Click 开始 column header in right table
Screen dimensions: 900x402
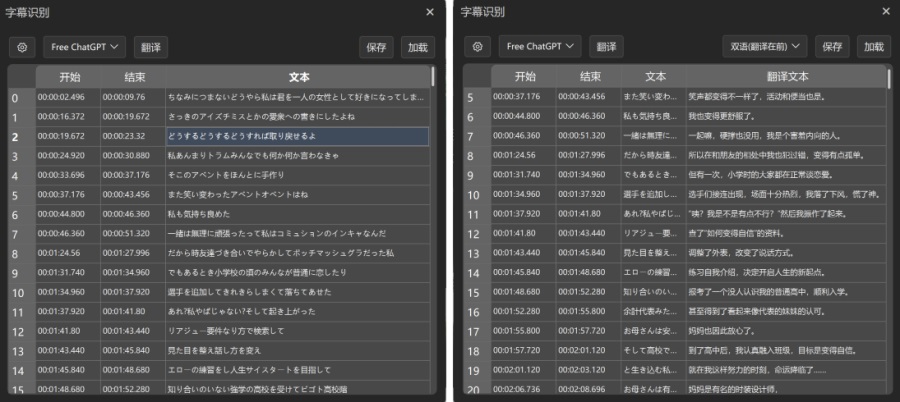coord(524,76)
